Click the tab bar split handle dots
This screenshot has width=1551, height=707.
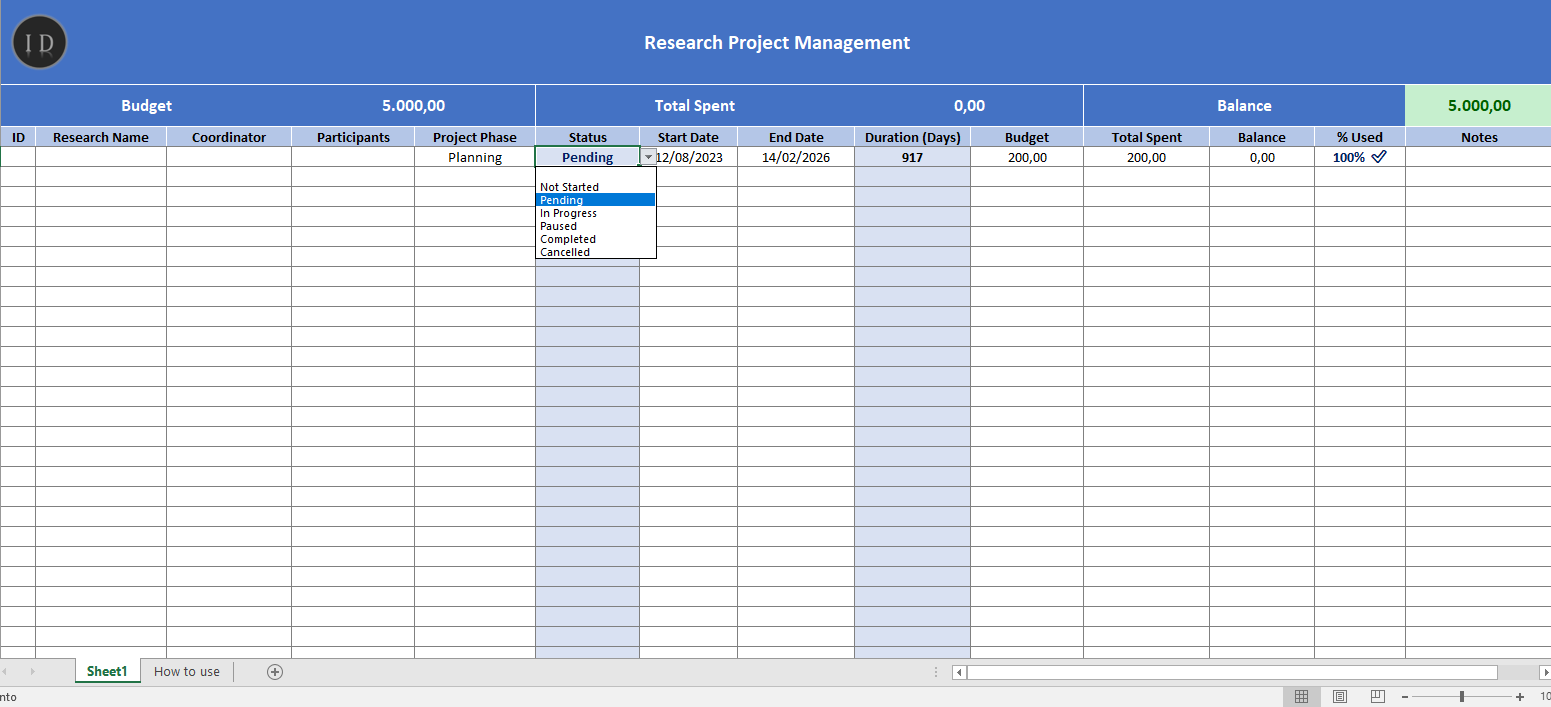936,672
